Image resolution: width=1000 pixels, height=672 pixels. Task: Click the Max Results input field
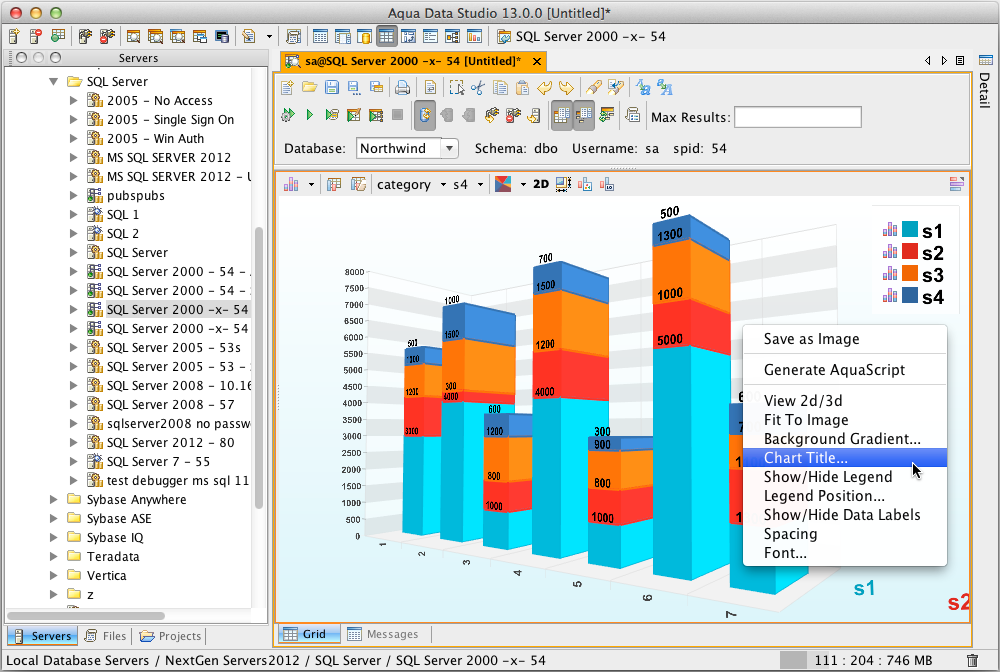coord(798,117)
